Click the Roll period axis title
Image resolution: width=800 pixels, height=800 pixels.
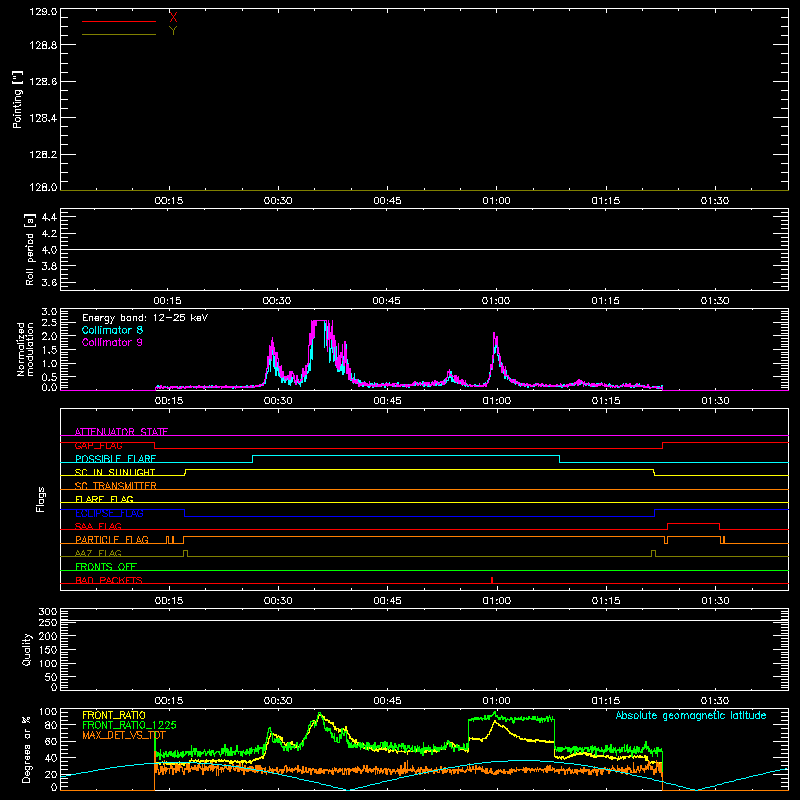(30, 249)
